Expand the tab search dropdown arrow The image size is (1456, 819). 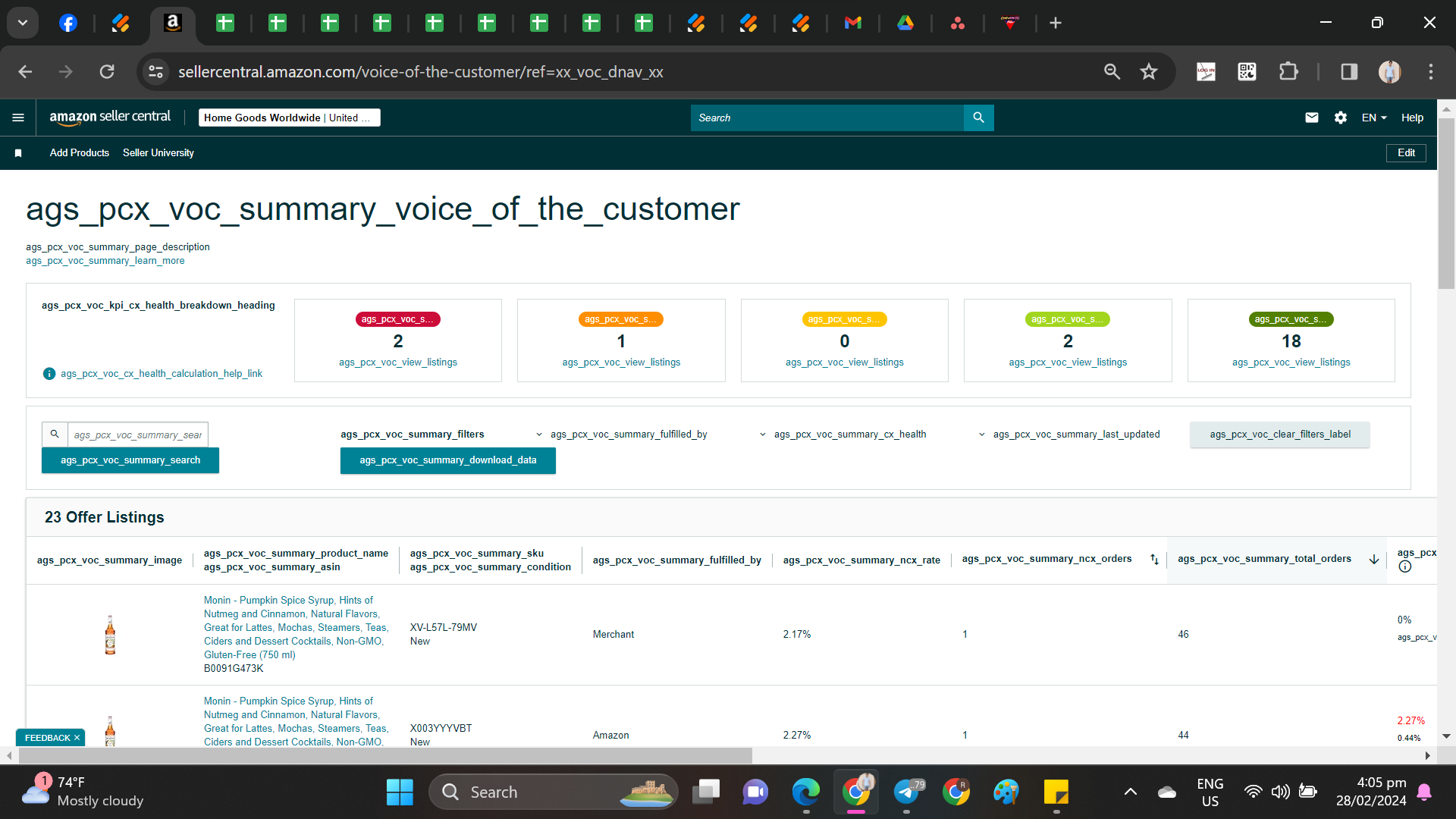pyautogui.click(x=23, y=23)
